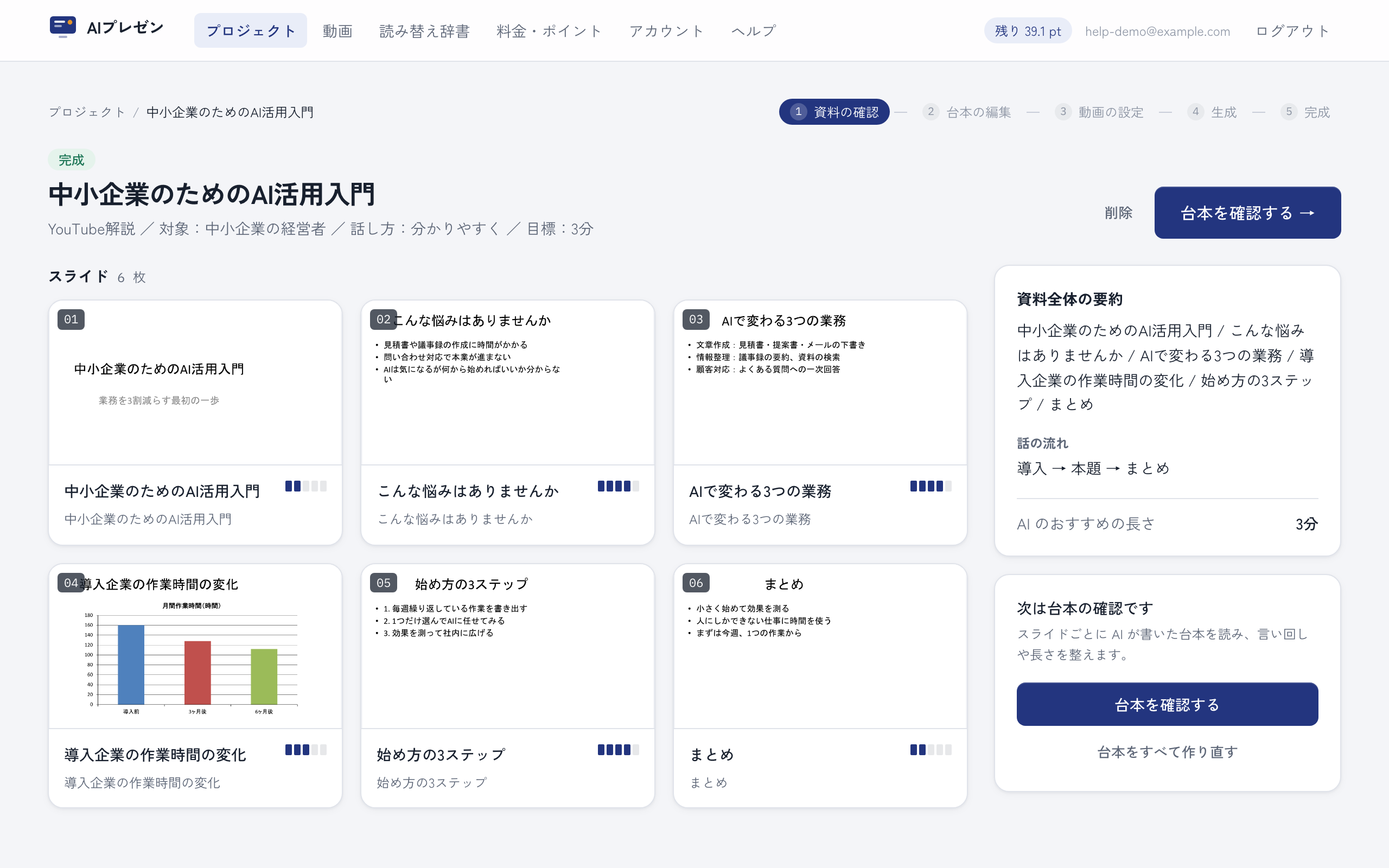The width and height of the screenshot is (1389, 868).
Task: Select step 1 資料の確認
Action: point(834,112)
